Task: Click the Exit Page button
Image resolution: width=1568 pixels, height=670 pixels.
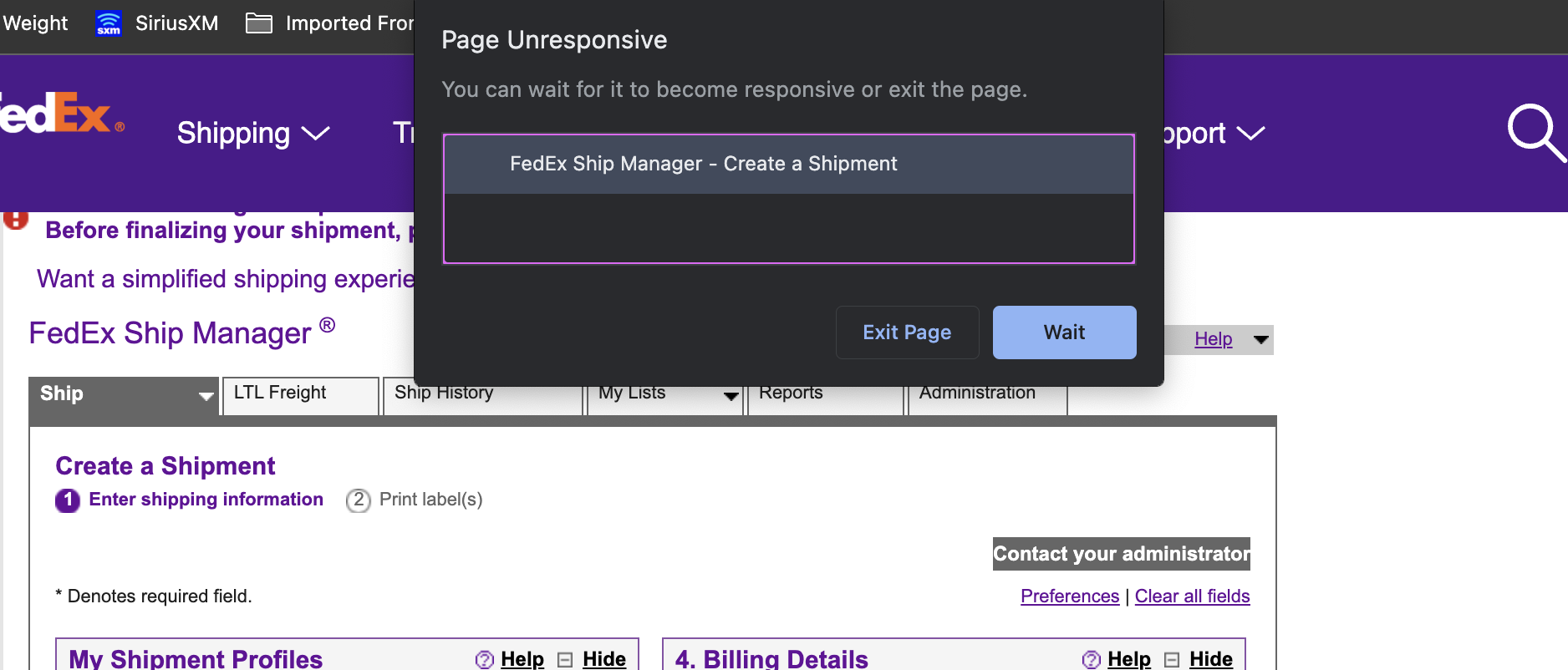Action: [907, 332]
